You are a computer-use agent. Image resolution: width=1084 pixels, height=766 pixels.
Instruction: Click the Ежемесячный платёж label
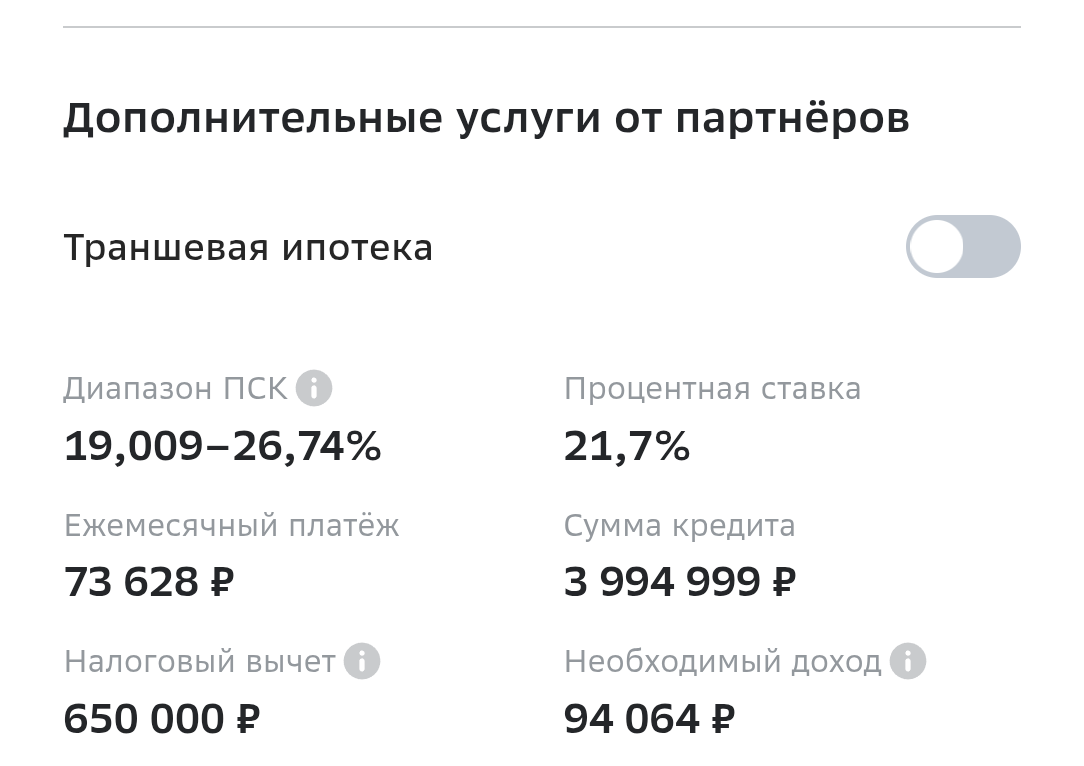click(231, 525)
